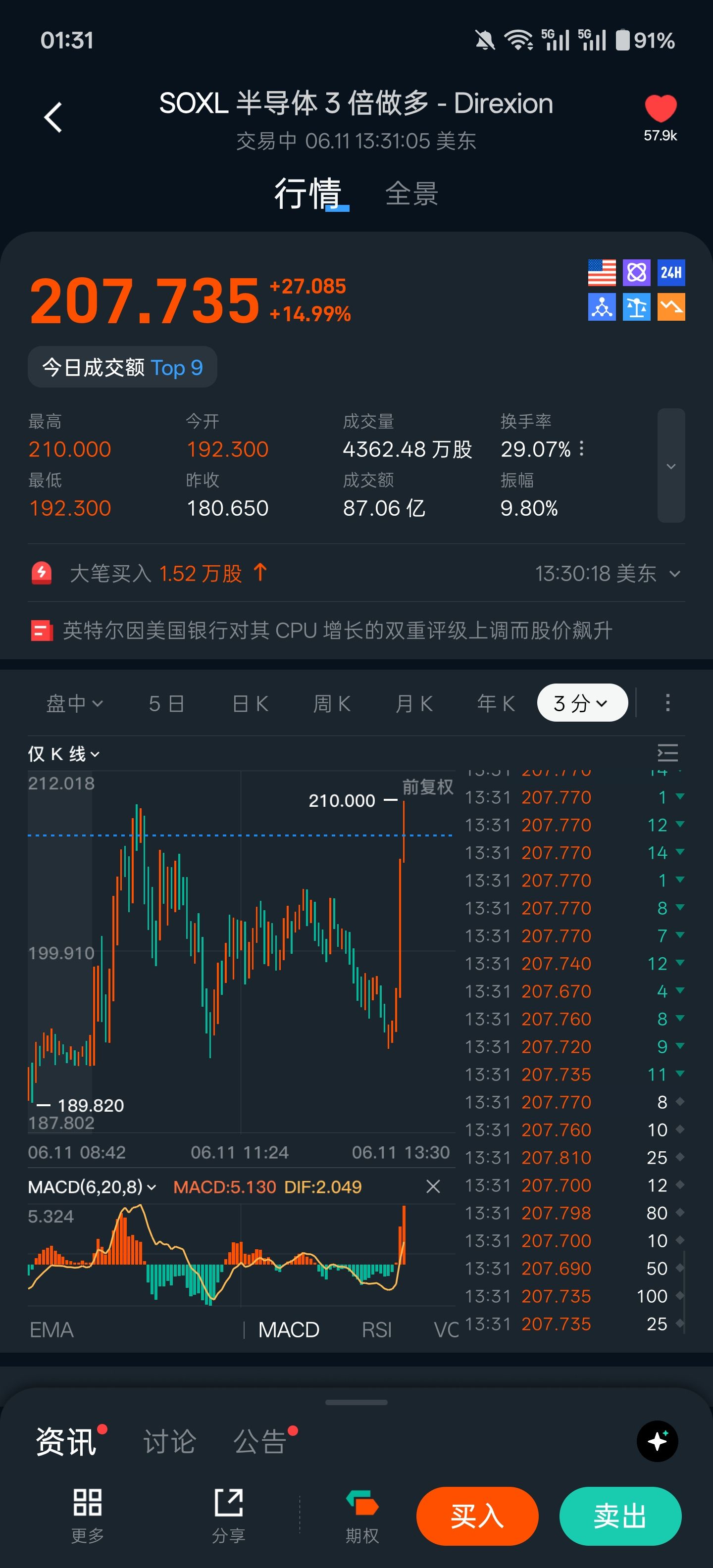Toggle the 前复权 adjustment setting
The height and width of the screenshot is (1568, 713).
pos(427,787)
